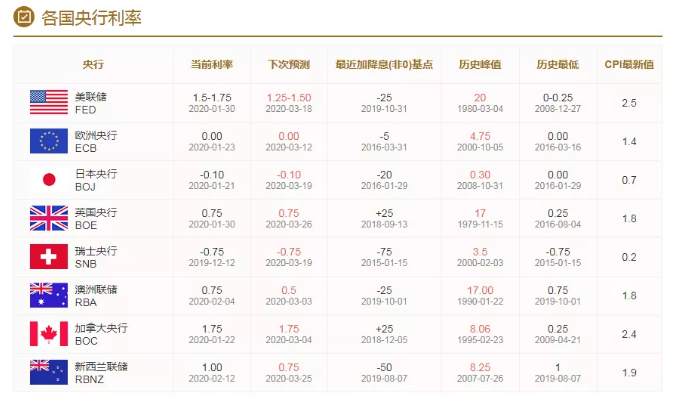This screenshot has width=673, height=402.
Task: Click BOC historical peak 8.06
Action: [480, 329]
